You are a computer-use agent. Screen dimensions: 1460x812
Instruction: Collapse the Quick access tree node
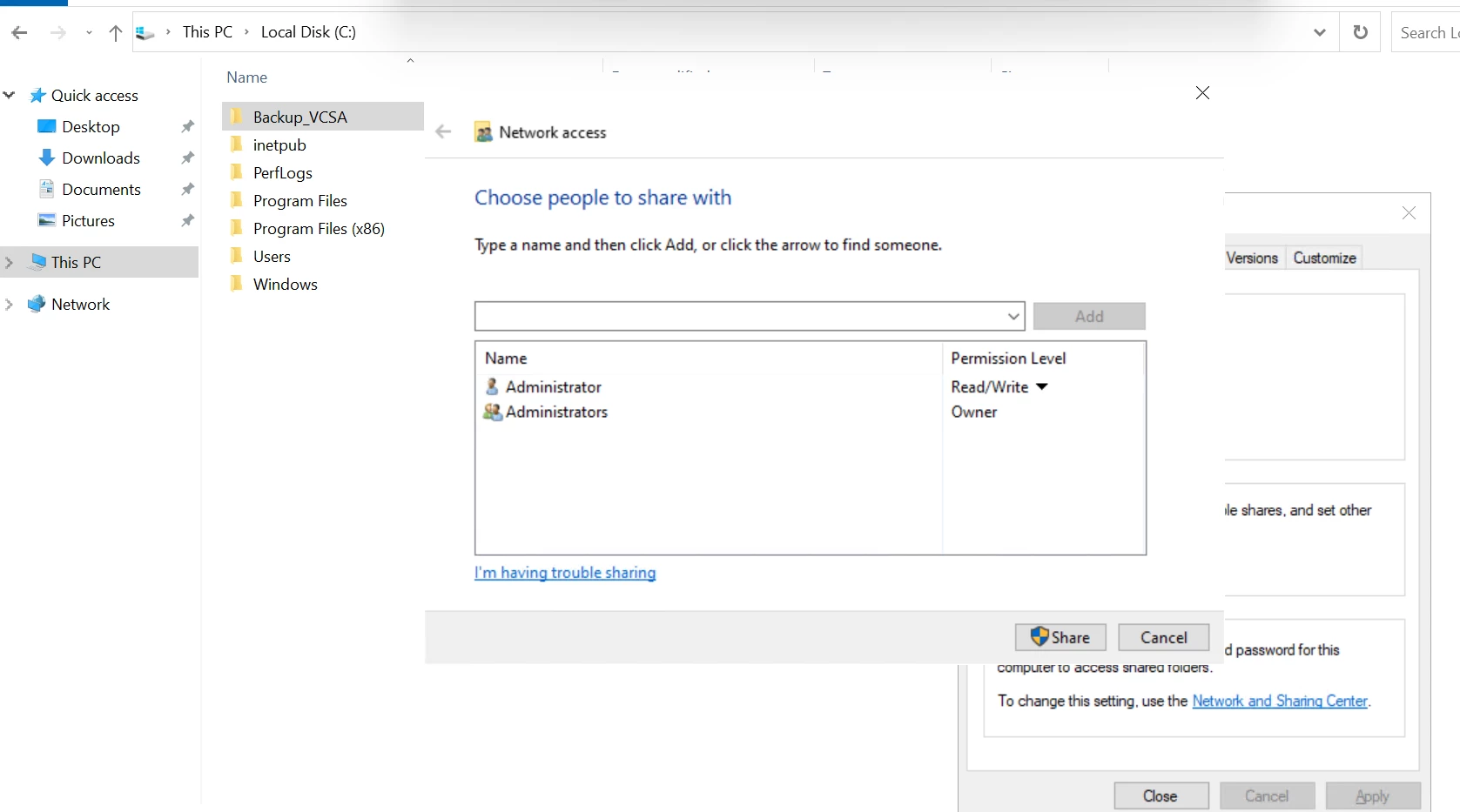point(10,95)
